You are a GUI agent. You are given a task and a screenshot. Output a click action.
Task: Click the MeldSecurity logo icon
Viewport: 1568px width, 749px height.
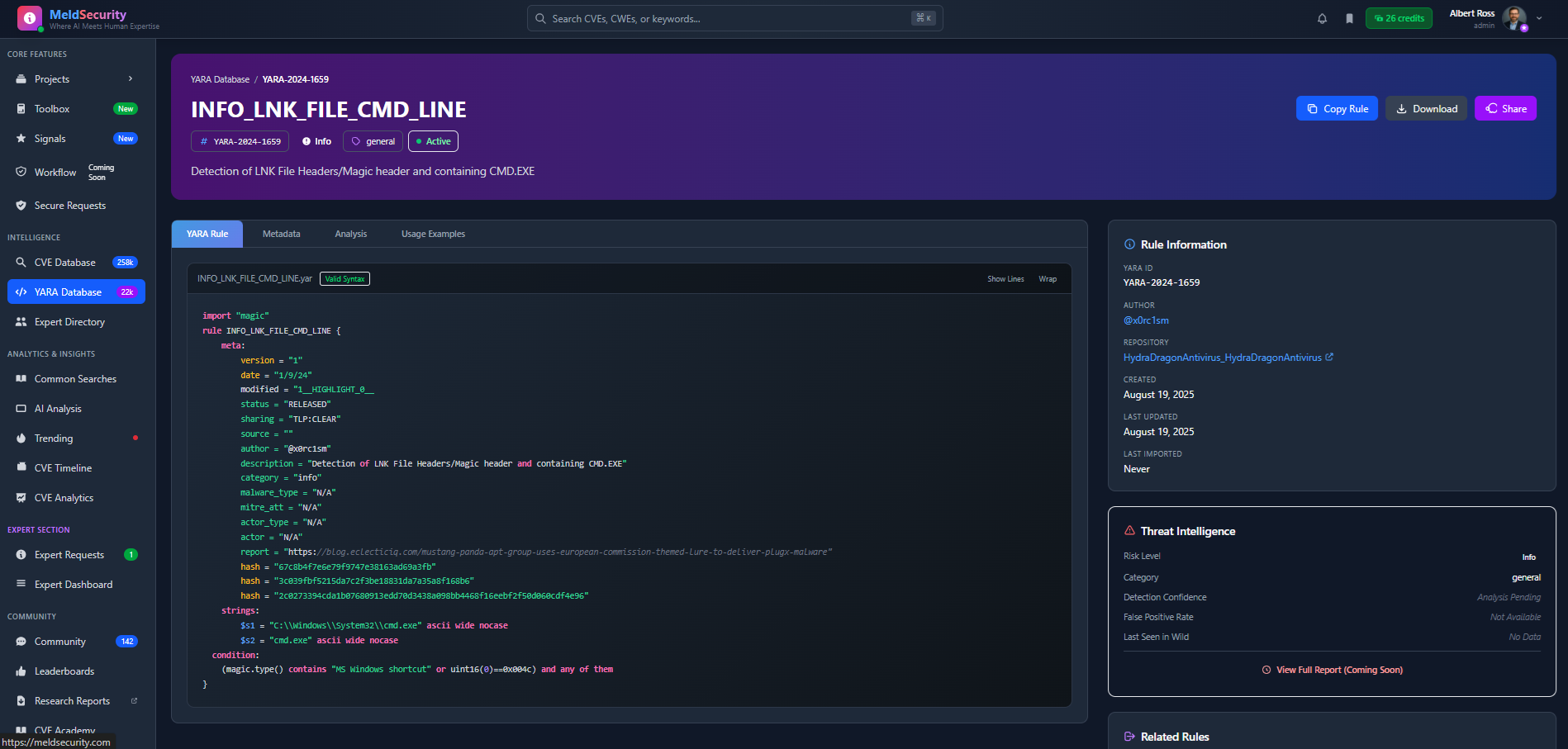pos(30,18)
